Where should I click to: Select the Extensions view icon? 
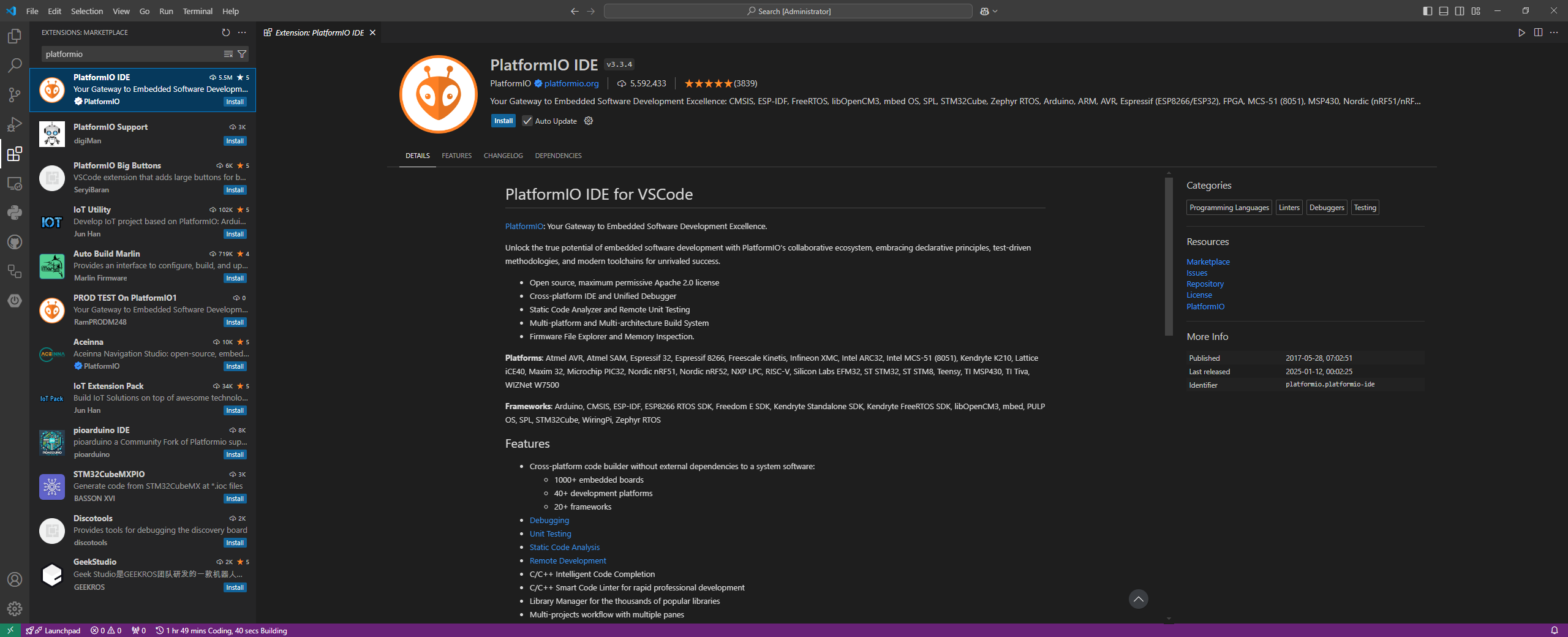15,154
